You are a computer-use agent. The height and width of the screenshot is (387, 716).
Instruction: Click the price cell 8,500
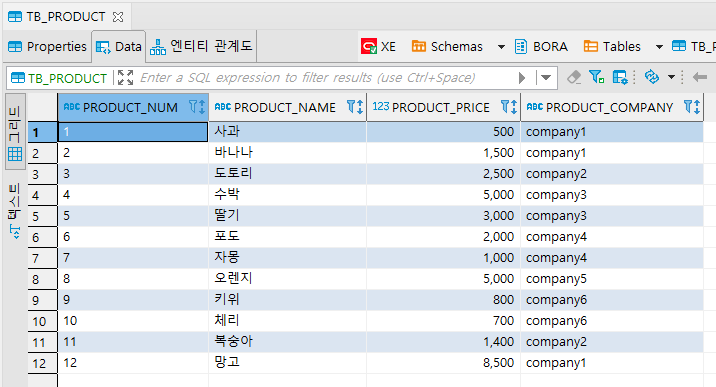[443, 363]
